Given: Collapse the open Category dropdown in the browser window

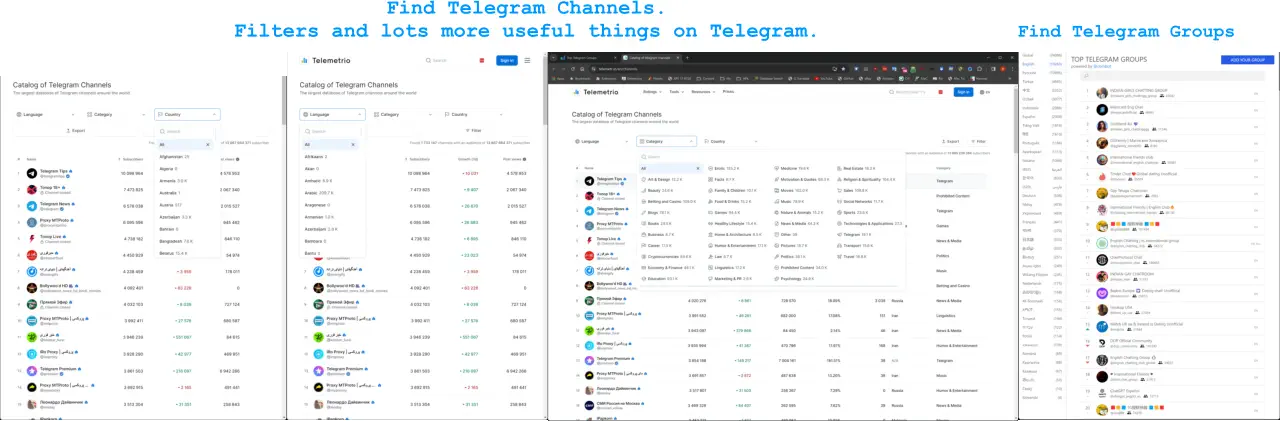Looking at the screenshot, I should click(666, 141).
